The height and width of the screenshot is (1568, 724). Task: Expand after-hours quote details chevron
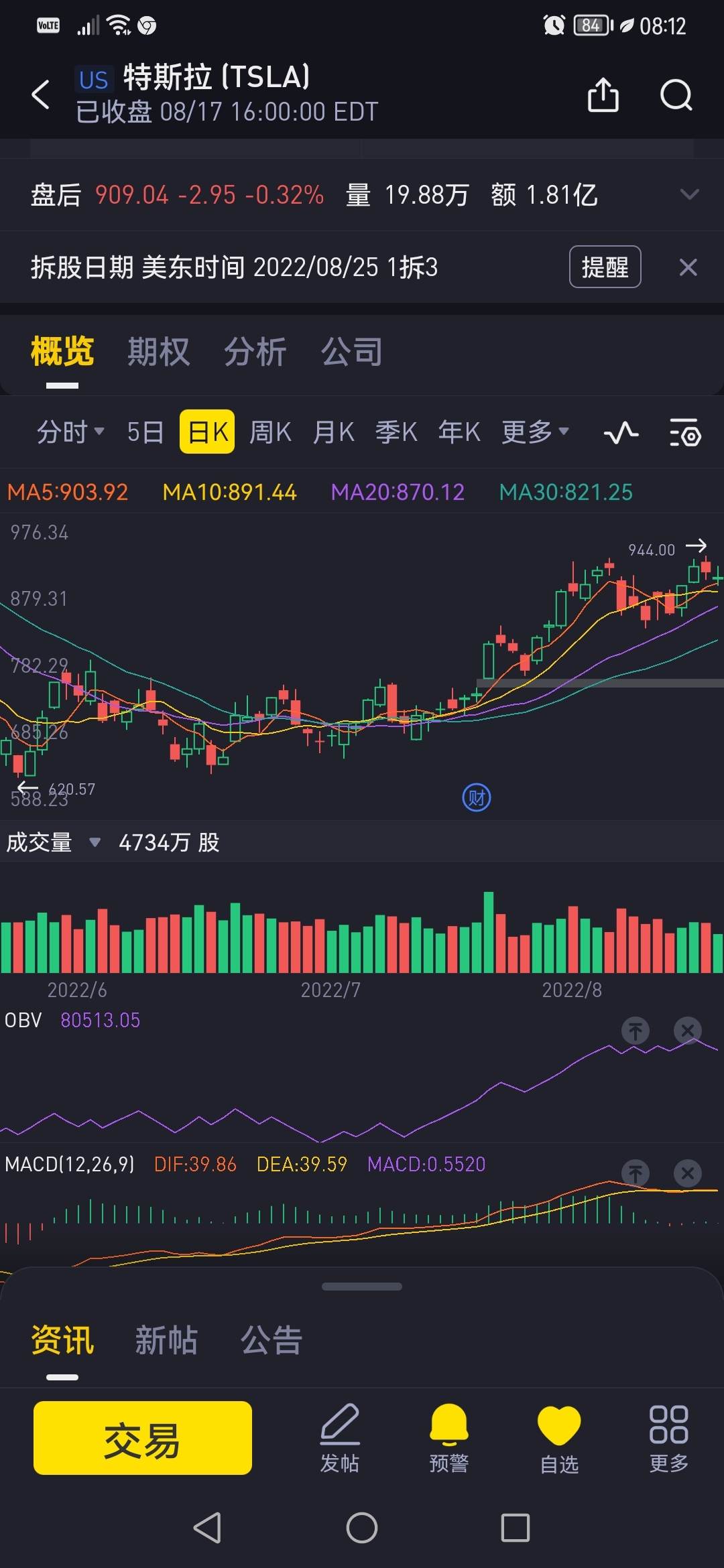click(689, 195)
